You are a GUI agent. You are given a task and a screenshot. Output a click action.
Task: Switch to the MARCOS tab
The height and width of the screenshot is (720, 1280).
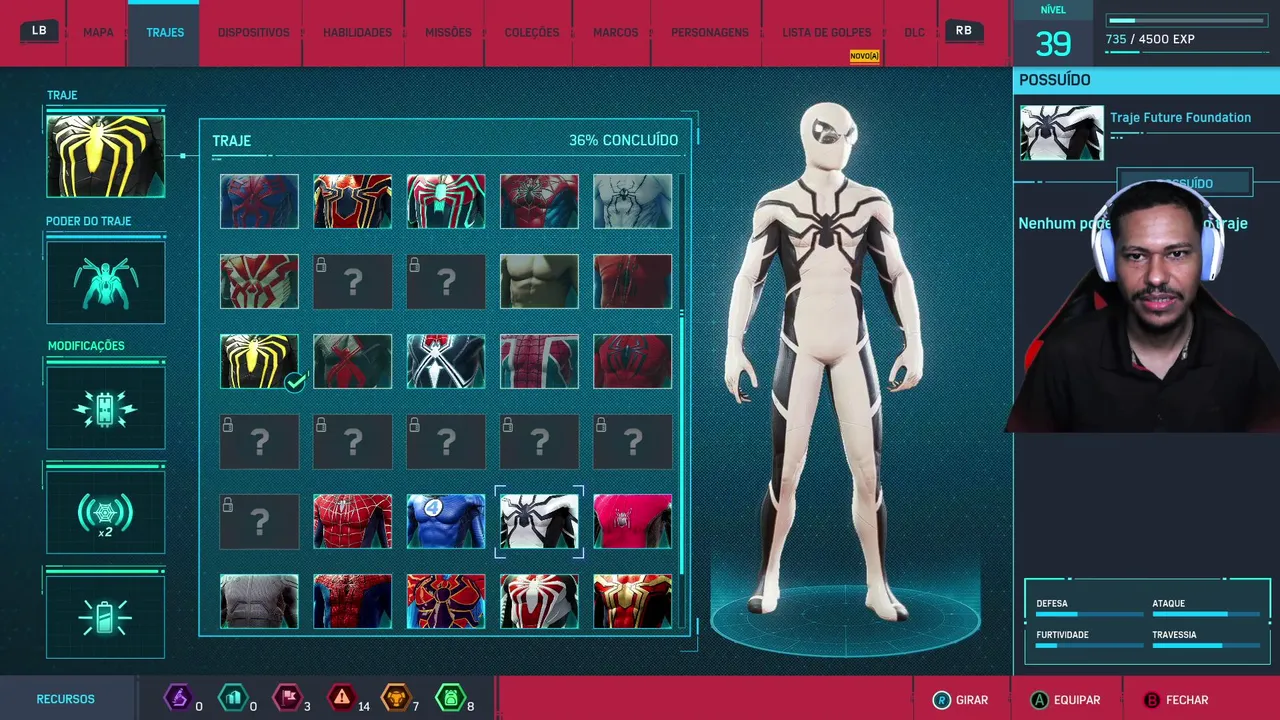click(615, 32)
